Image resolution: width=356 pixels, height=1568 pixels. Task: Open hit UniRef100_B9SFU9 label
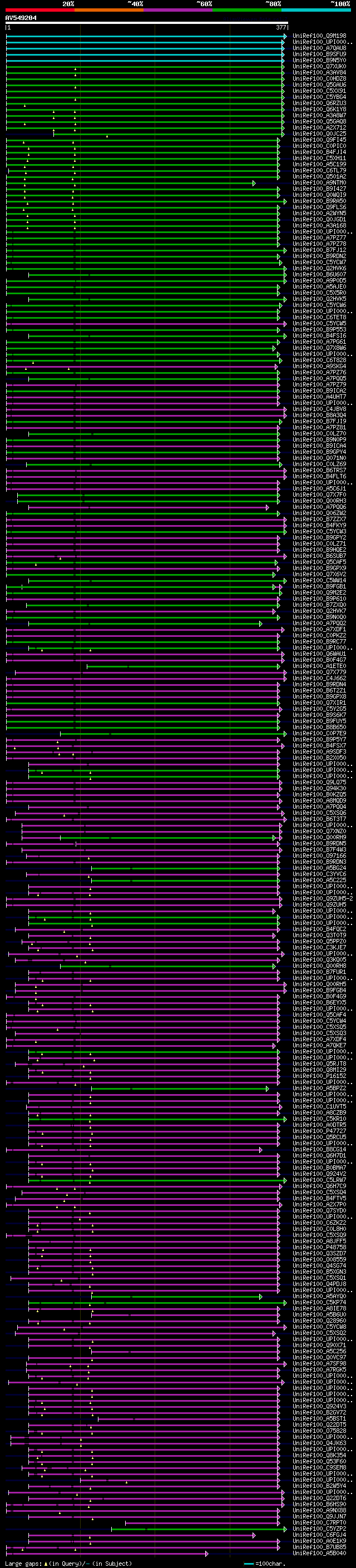(319, 54)
